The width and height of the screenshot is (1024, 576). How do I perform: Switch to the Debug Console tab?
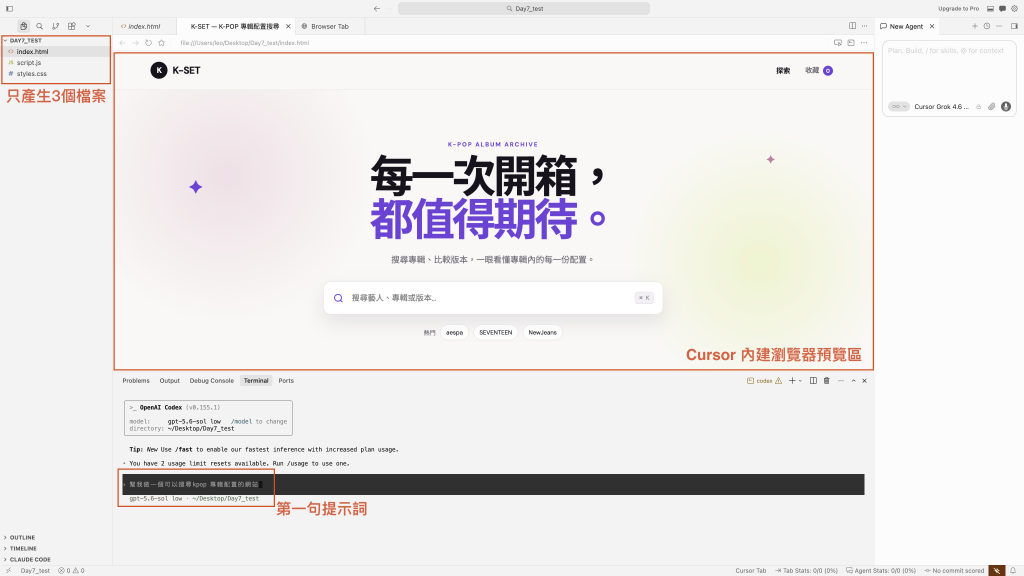212,381
